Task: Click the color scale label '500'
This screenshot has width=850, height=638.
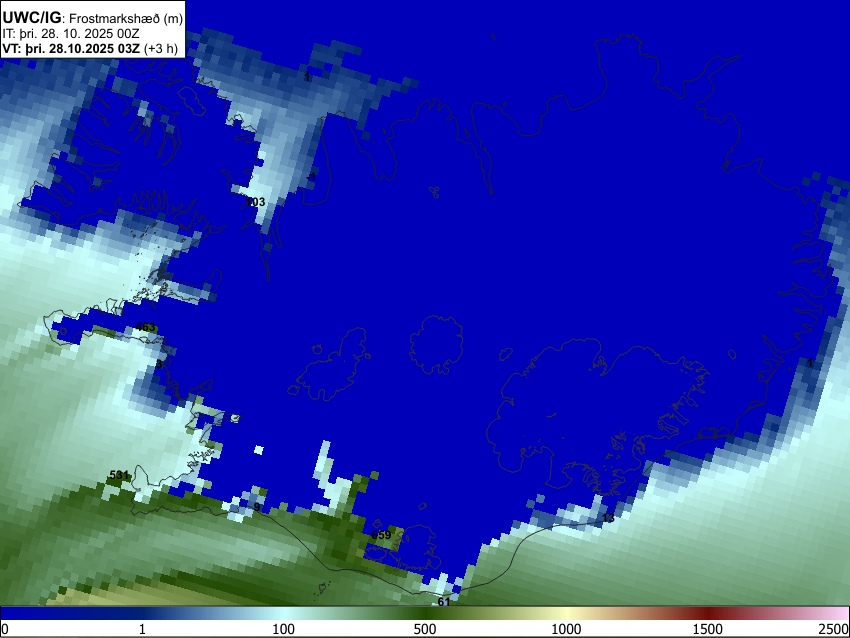Action: [x=424, y=629]
